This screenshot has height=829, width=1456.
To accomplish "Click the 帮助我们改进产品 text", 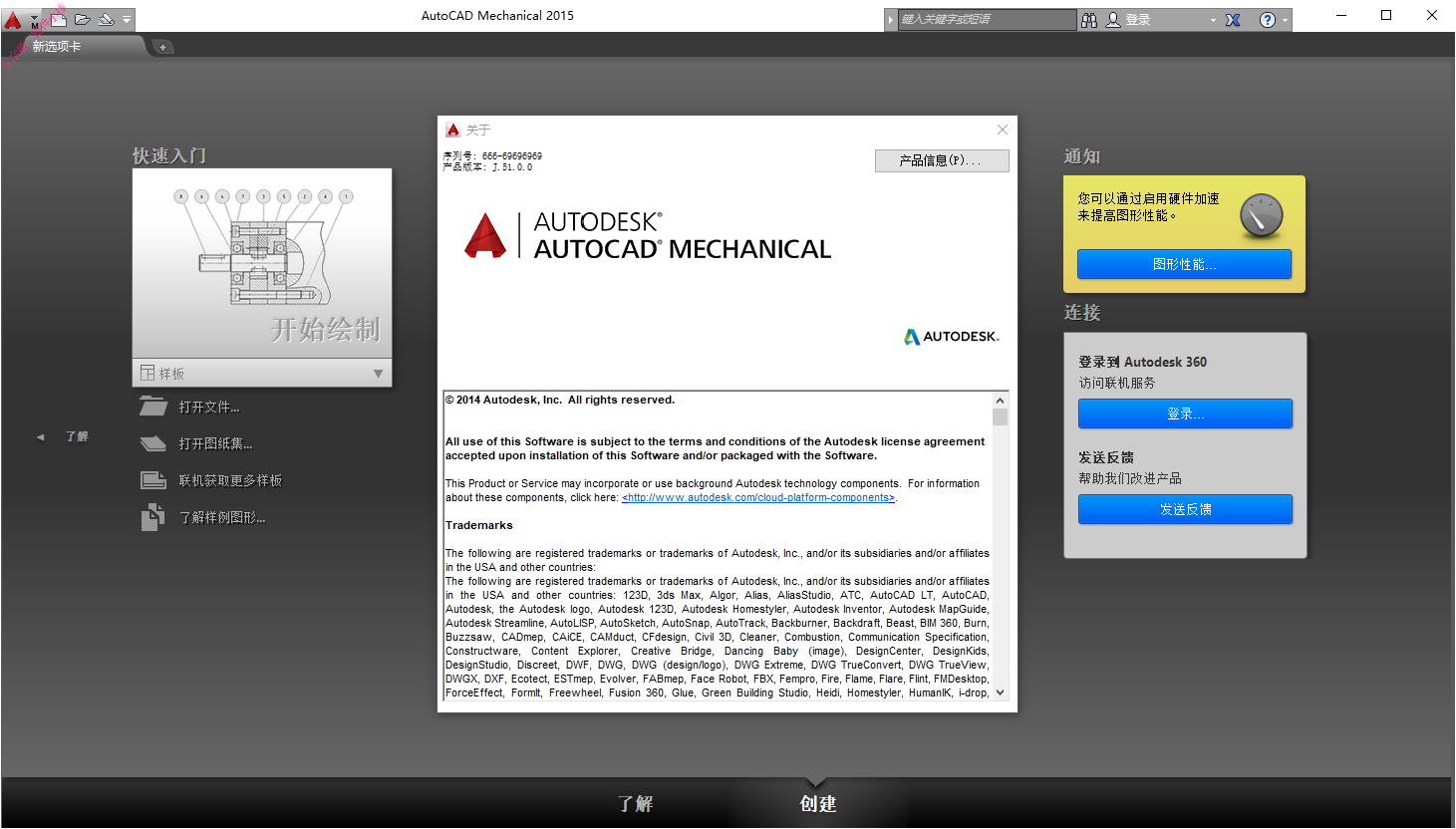I will coord(1130,478).
